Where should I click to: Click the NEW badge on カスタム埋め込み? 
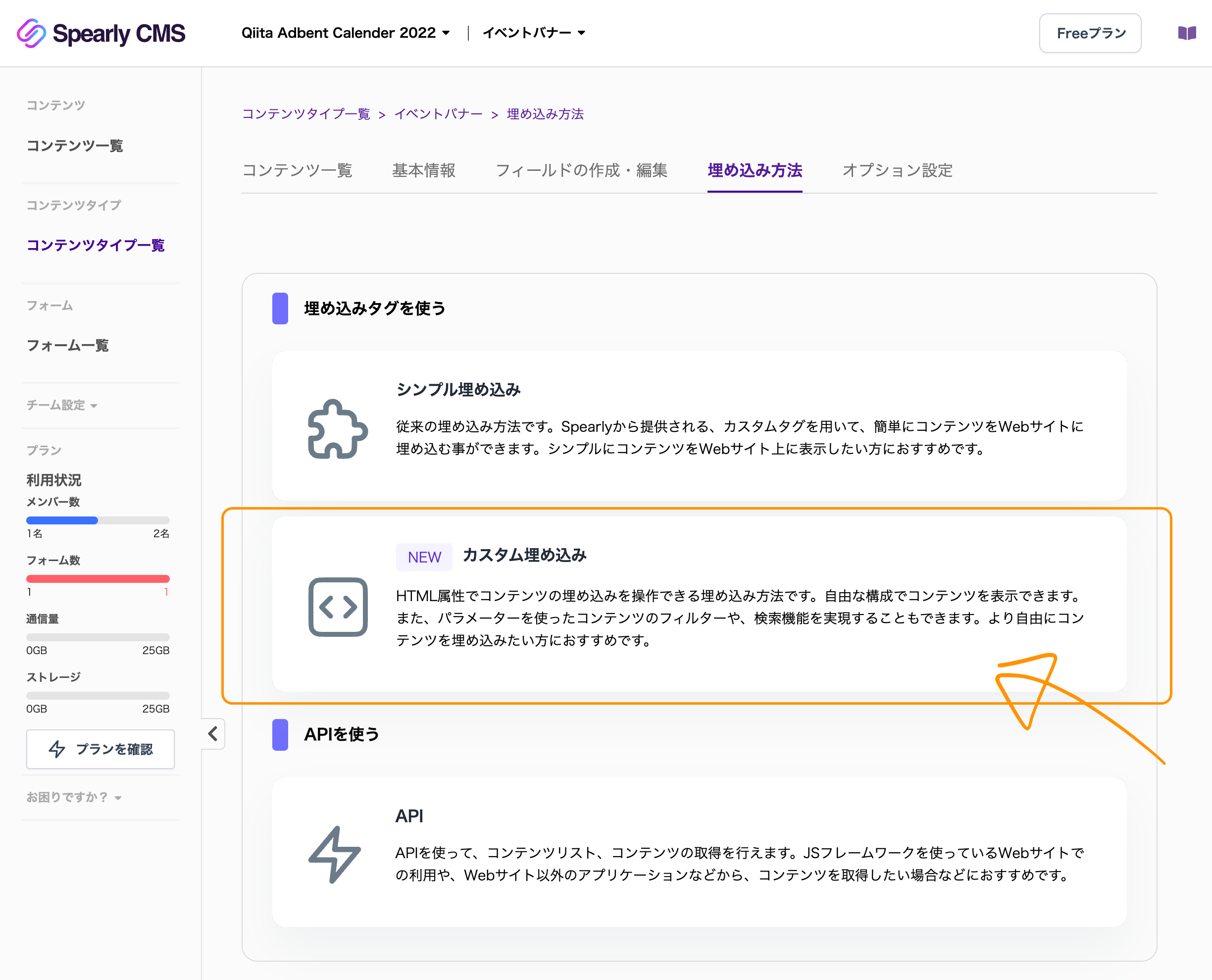point(424,557)
